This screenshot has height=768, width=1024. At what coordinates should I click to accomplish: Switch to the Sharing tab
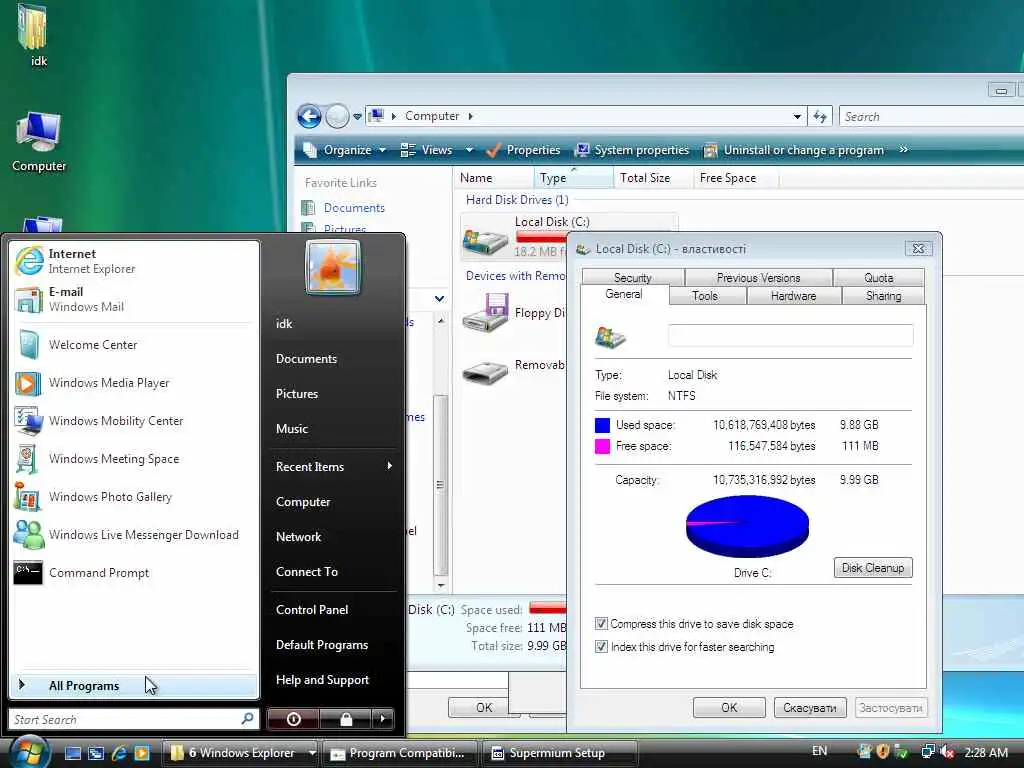(x=883, y=296)
